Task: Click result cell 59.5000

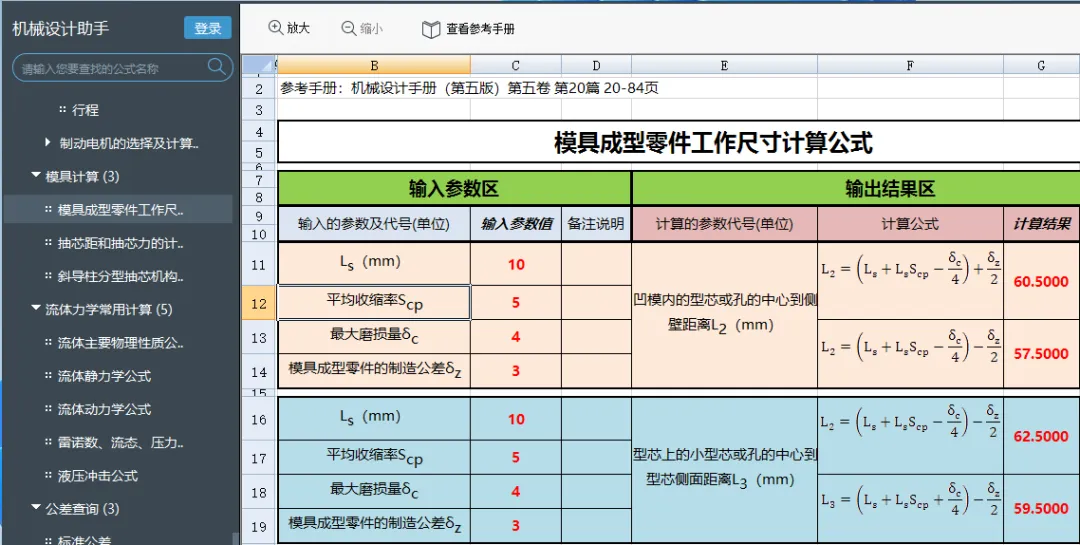Action: tap(1041, 508)
